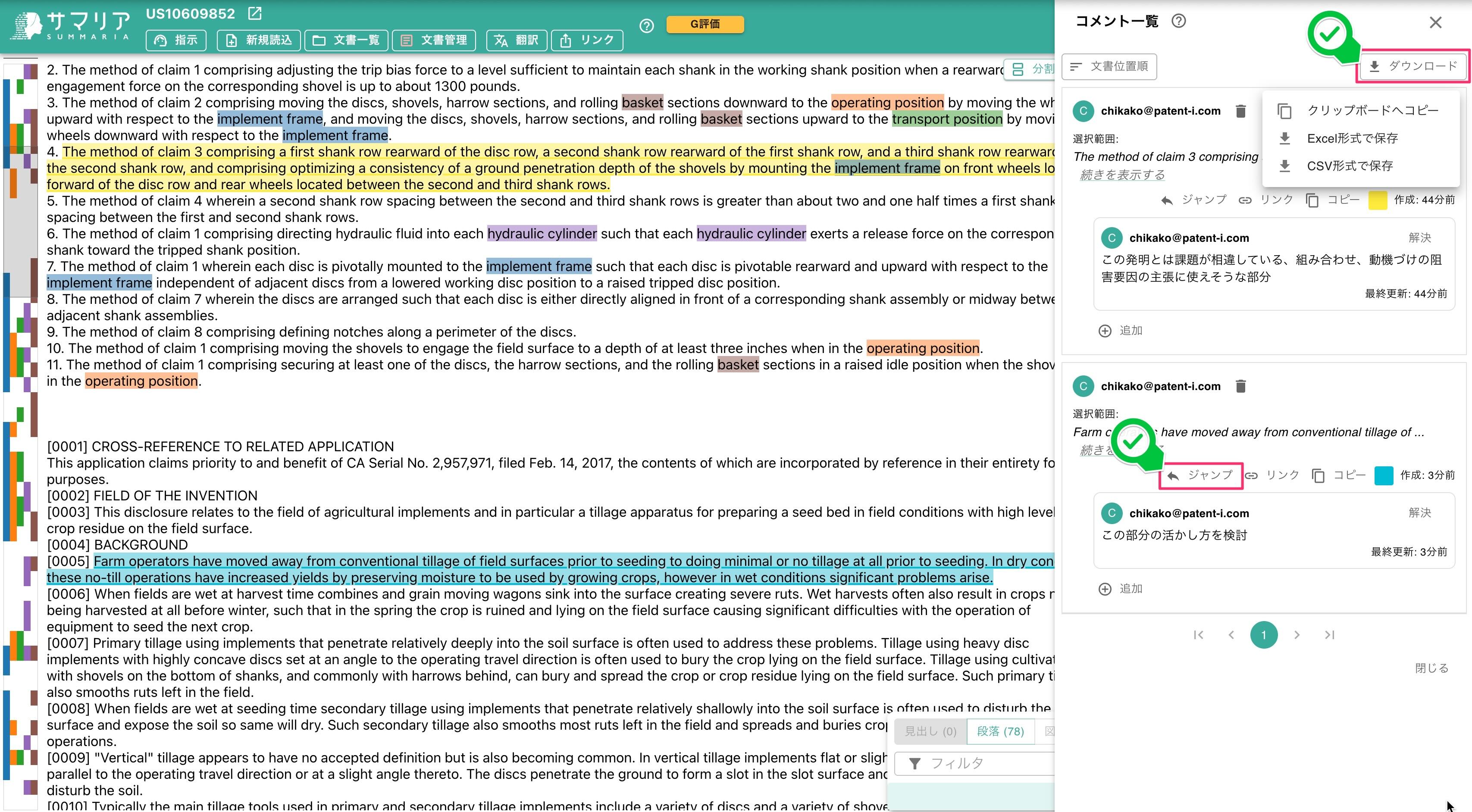Mark the 阻害要因 comment as 解決
The height and width of the screenshot is (812, 1472).
click(x=1420, y=237)
